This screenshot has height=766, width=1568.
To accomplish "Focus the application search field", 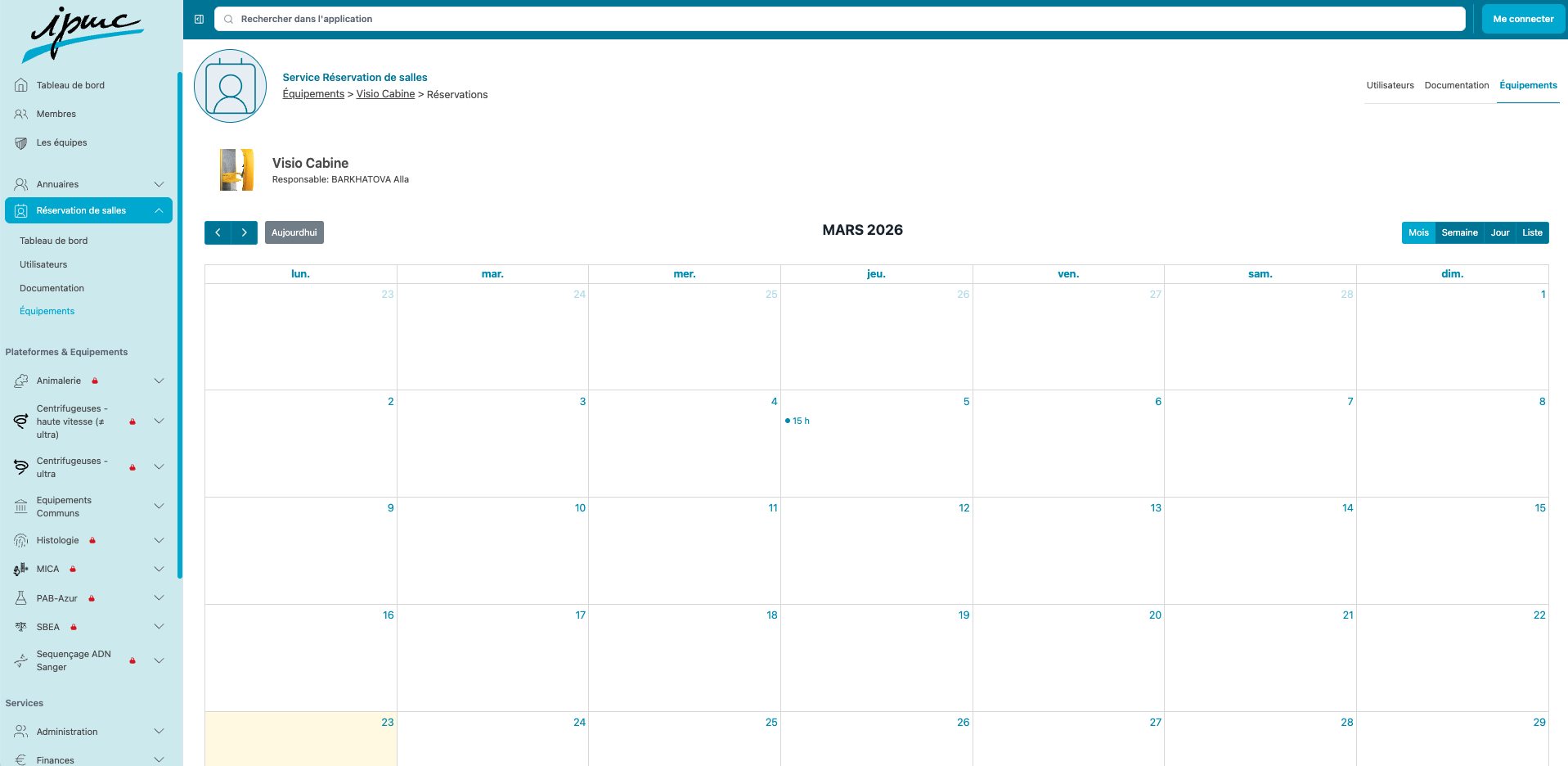I will (x=840, y=19).
